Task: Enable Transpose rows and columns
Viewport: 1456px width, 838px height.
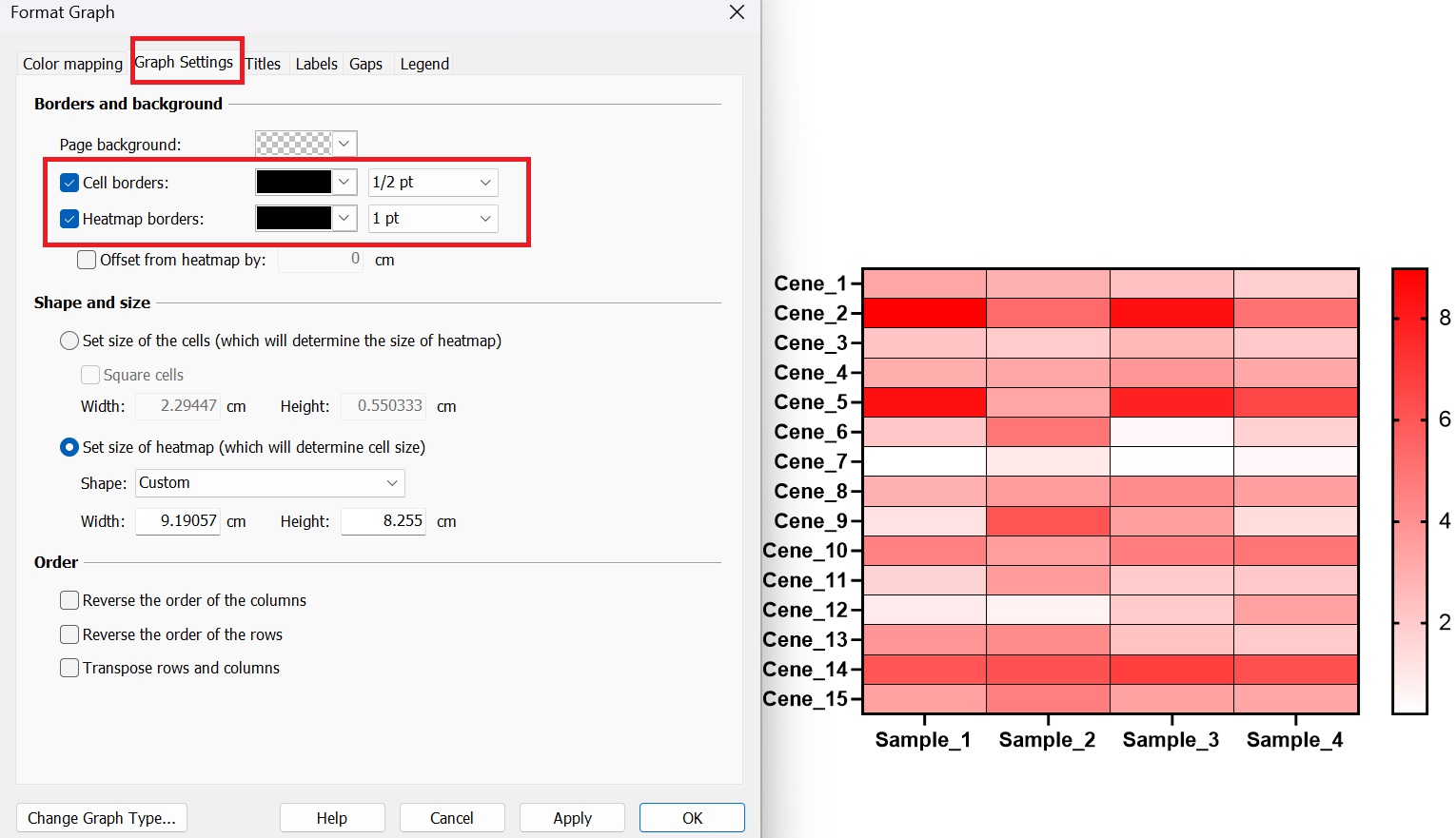Action: 69,668
